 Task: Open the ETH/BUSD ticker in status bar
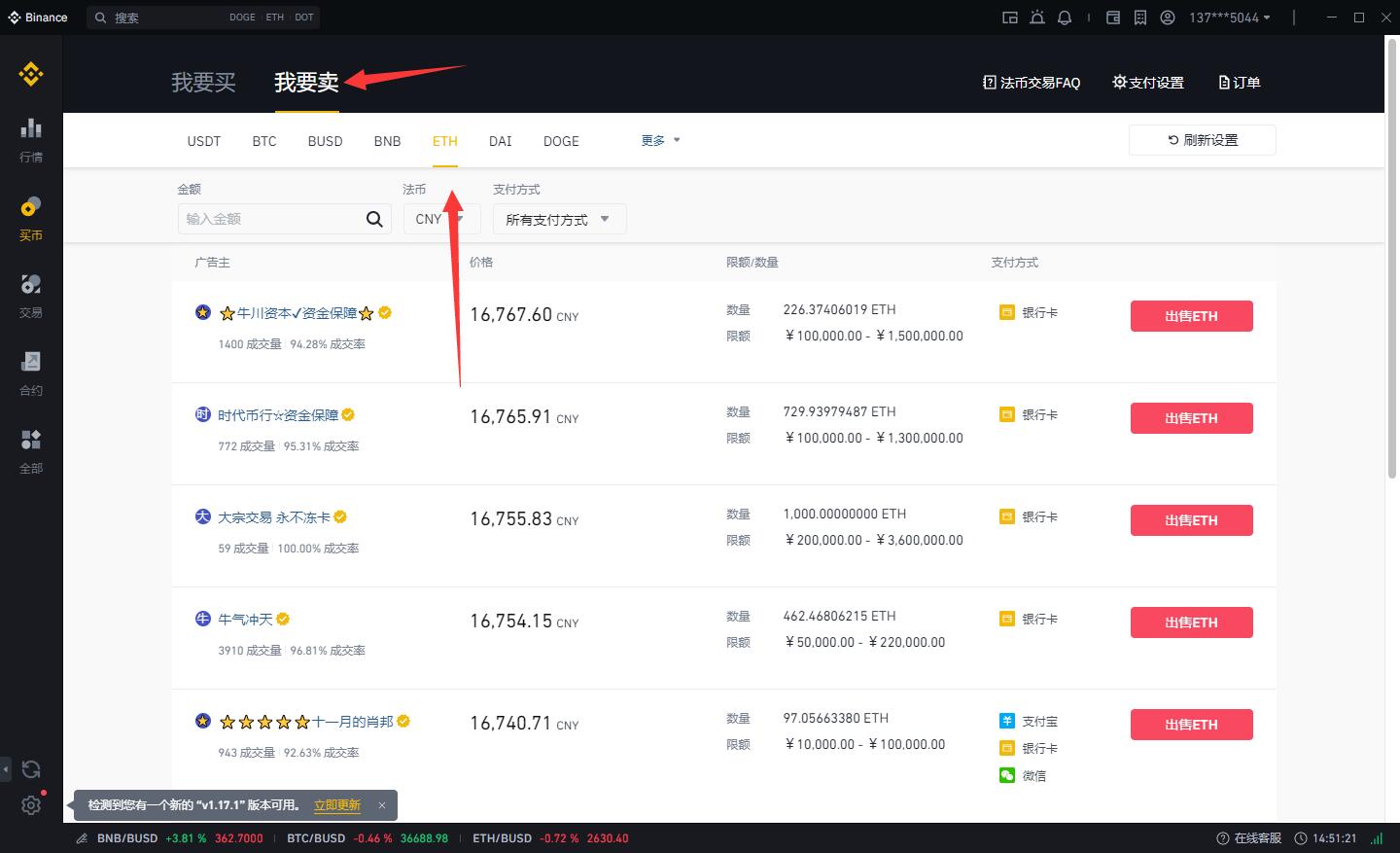coord(550,838)
